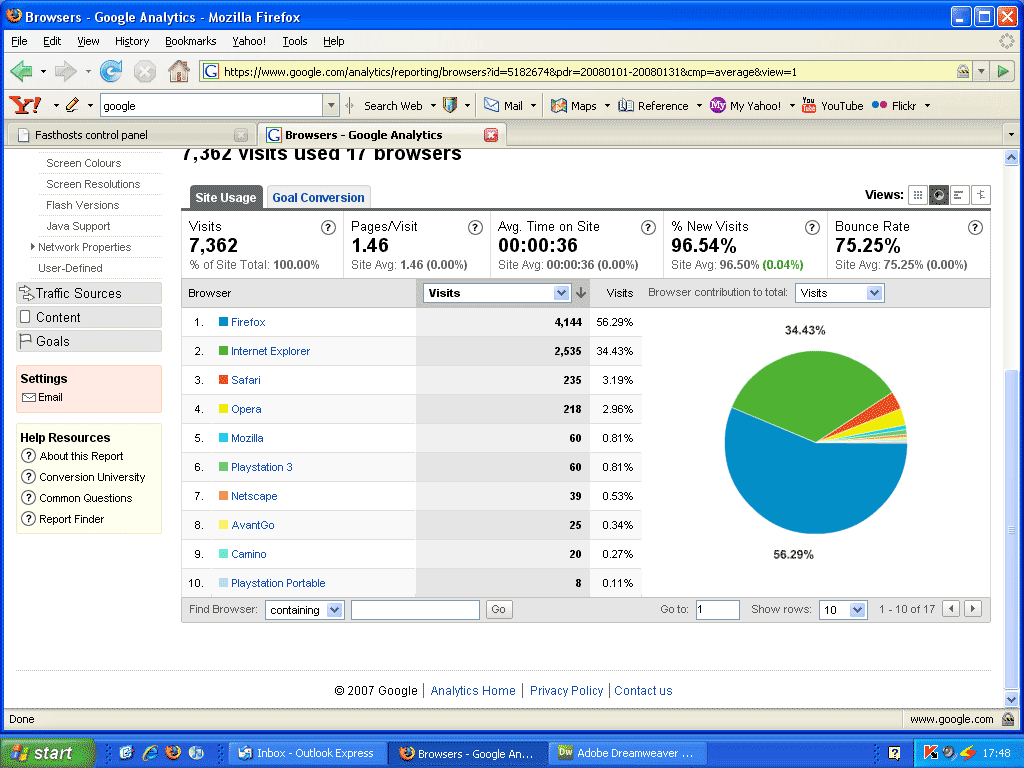The image size is (1024, 768).
Task: Click the Yahoo! logo in the toolbar
Action: (x=25, y=105)
